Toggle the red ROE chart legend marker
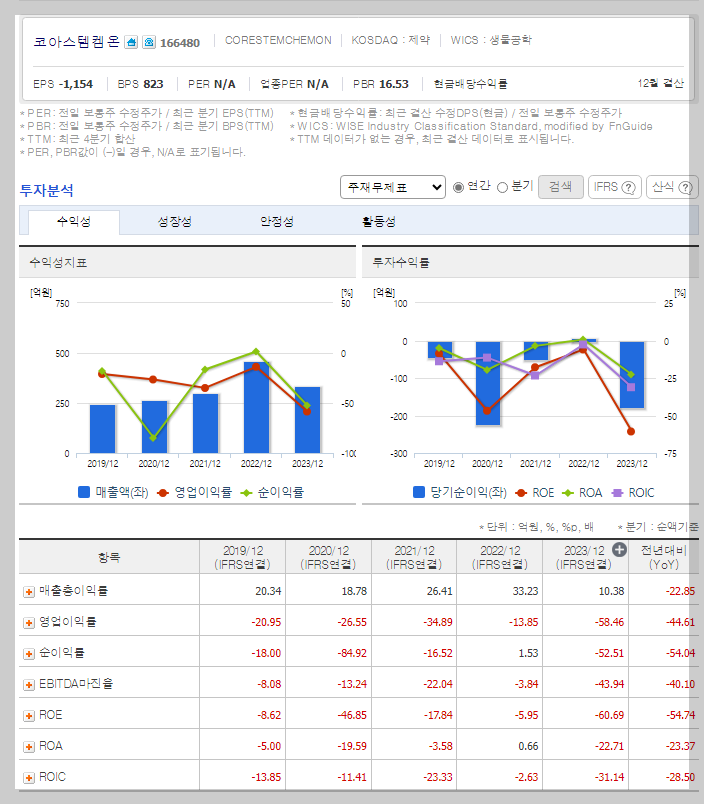Viewport: 704px width, 804px height. (x=521, y=493)
